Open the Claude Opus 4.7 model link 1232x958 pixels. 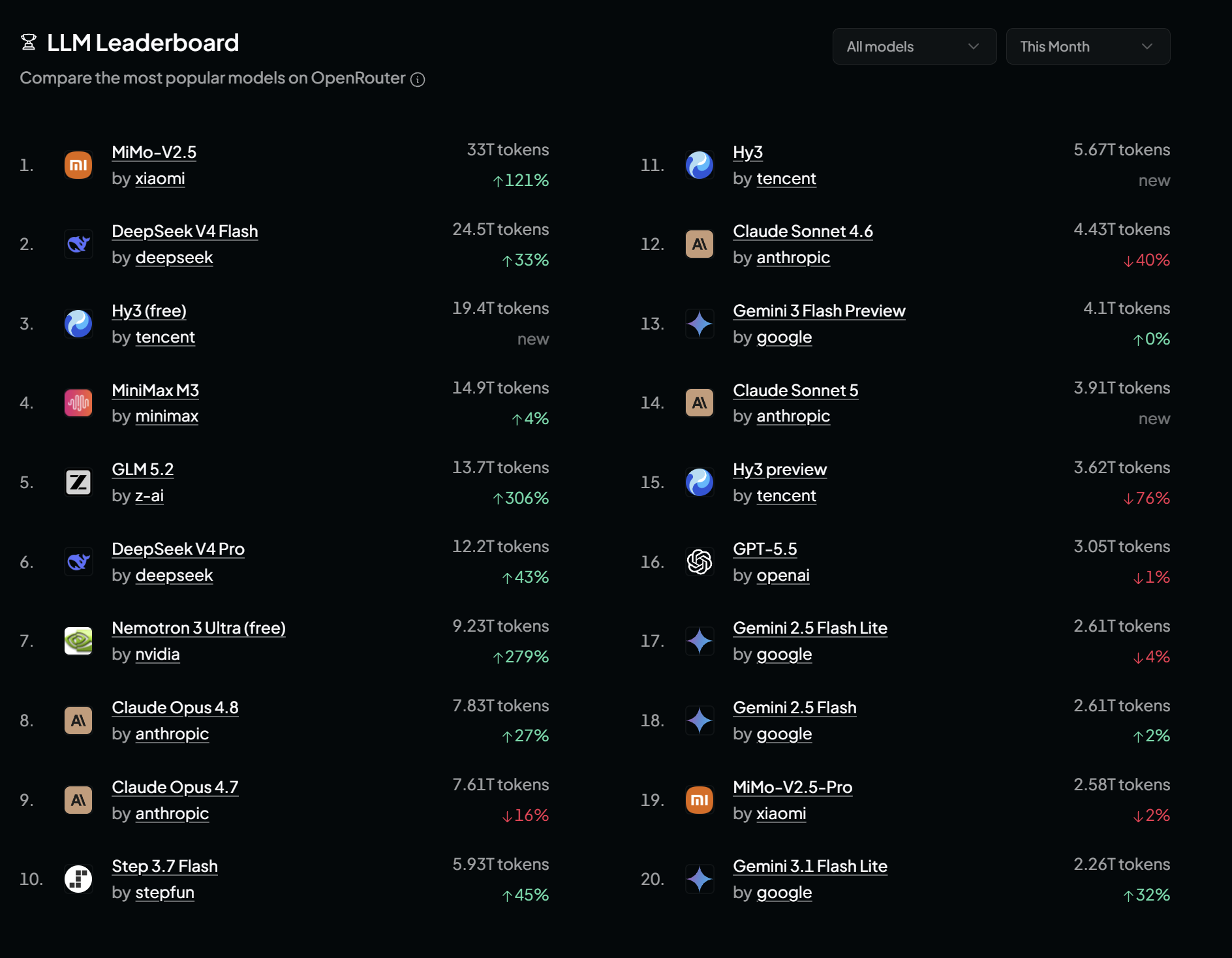[175, 787]
